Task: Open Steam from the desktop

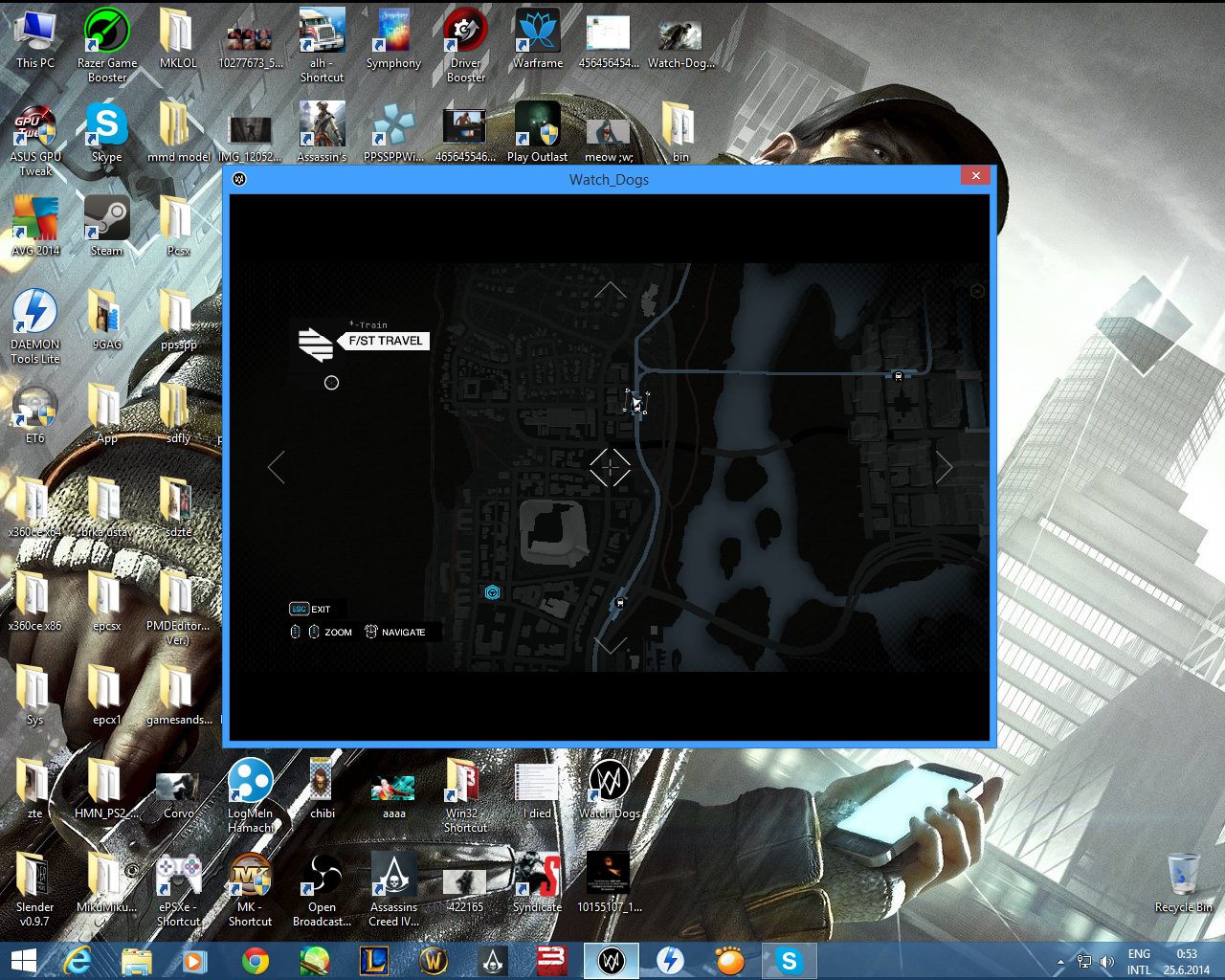Action: [106, 226]
